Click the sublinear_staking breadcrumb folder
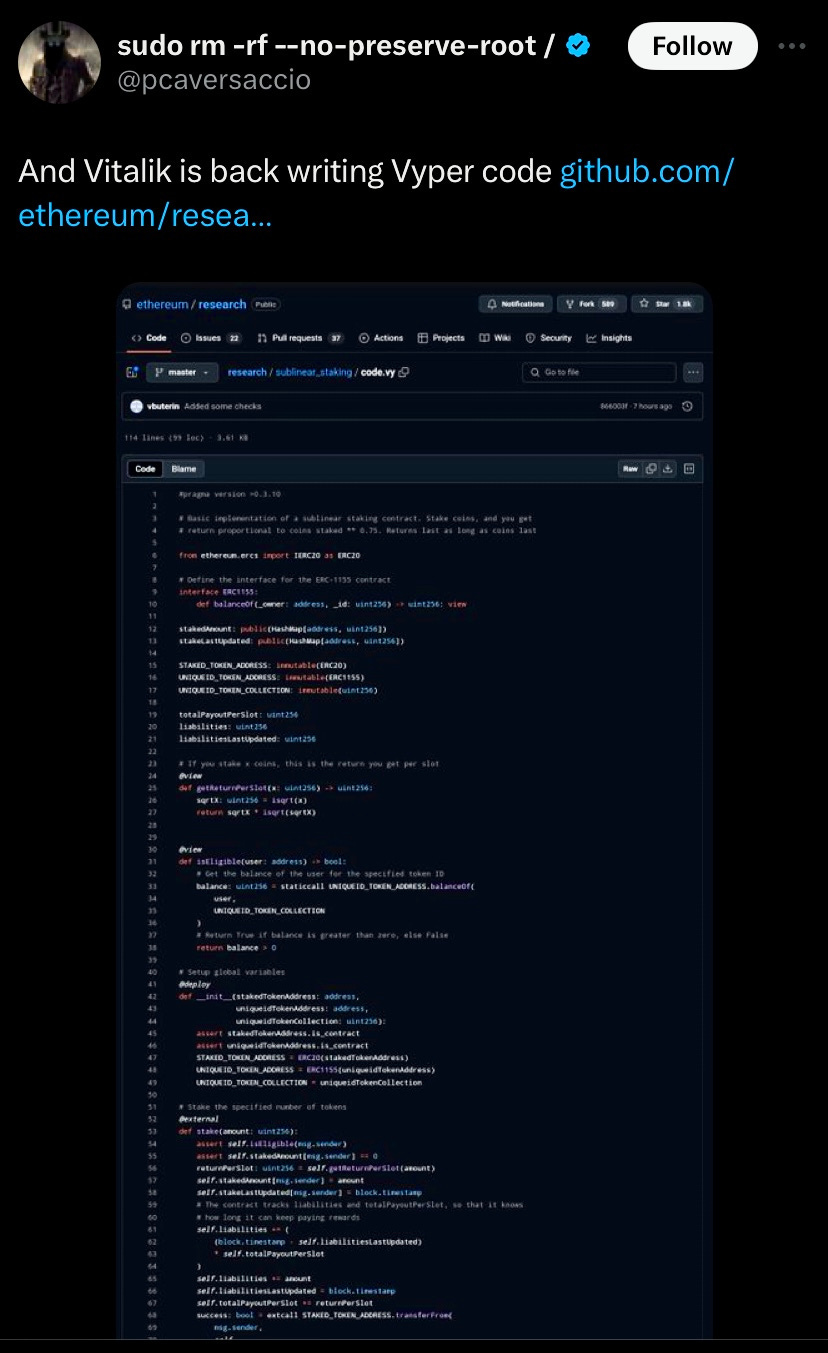Viewport: 828px width, 1353px height. tap(314, 372)
